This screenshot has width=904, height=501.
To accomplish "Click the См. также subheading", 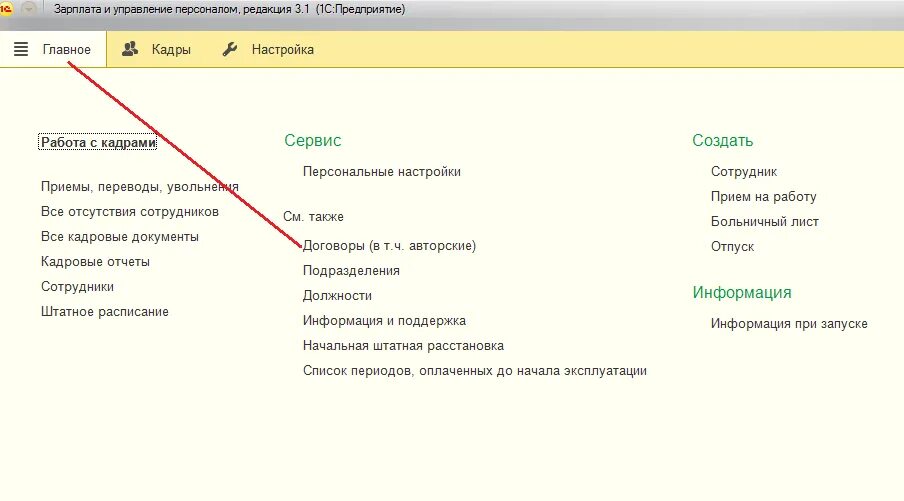I will [x=313, y=217].
